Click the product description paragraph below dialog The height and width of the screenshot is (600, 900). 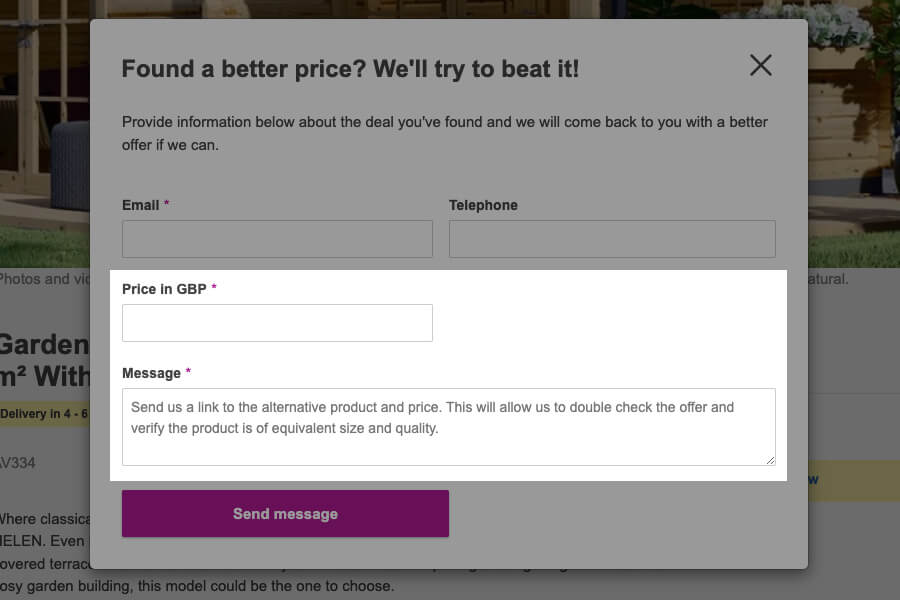[x=200, y=586]
